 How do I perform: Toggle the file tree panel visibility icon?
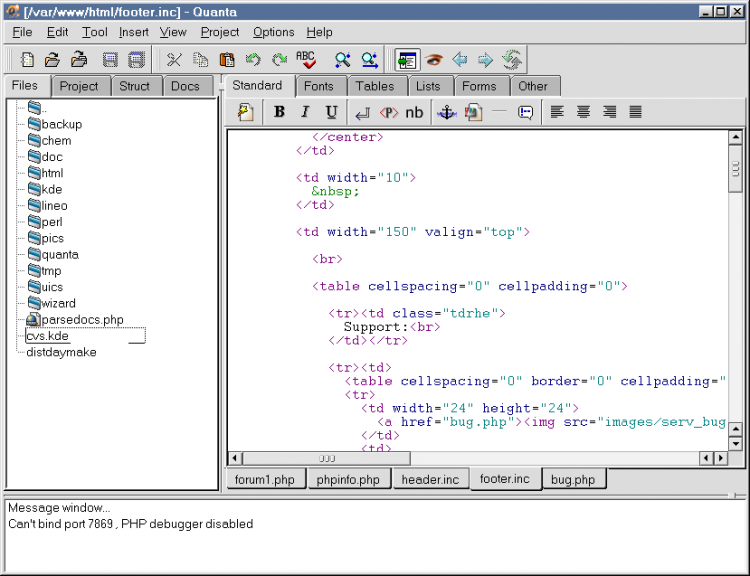point(406,60)
